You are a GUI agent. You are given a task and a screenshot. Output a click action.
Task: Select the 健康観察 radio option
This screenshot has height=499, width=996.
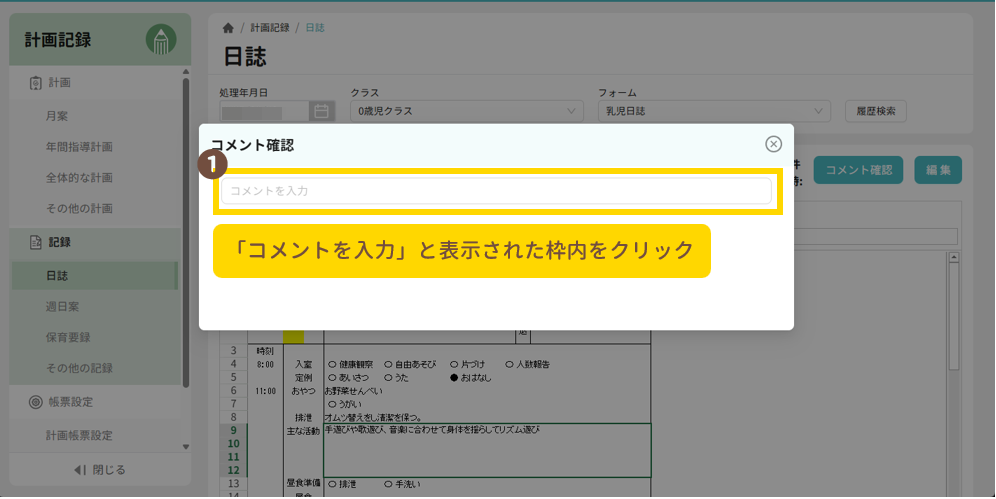[x=332, y=364]
